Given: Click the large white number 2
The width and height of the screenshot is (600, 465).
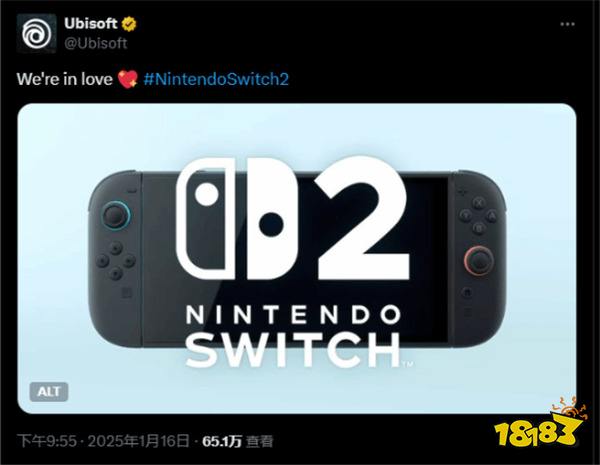Looking at the screenshot, I should pos(363,217).
